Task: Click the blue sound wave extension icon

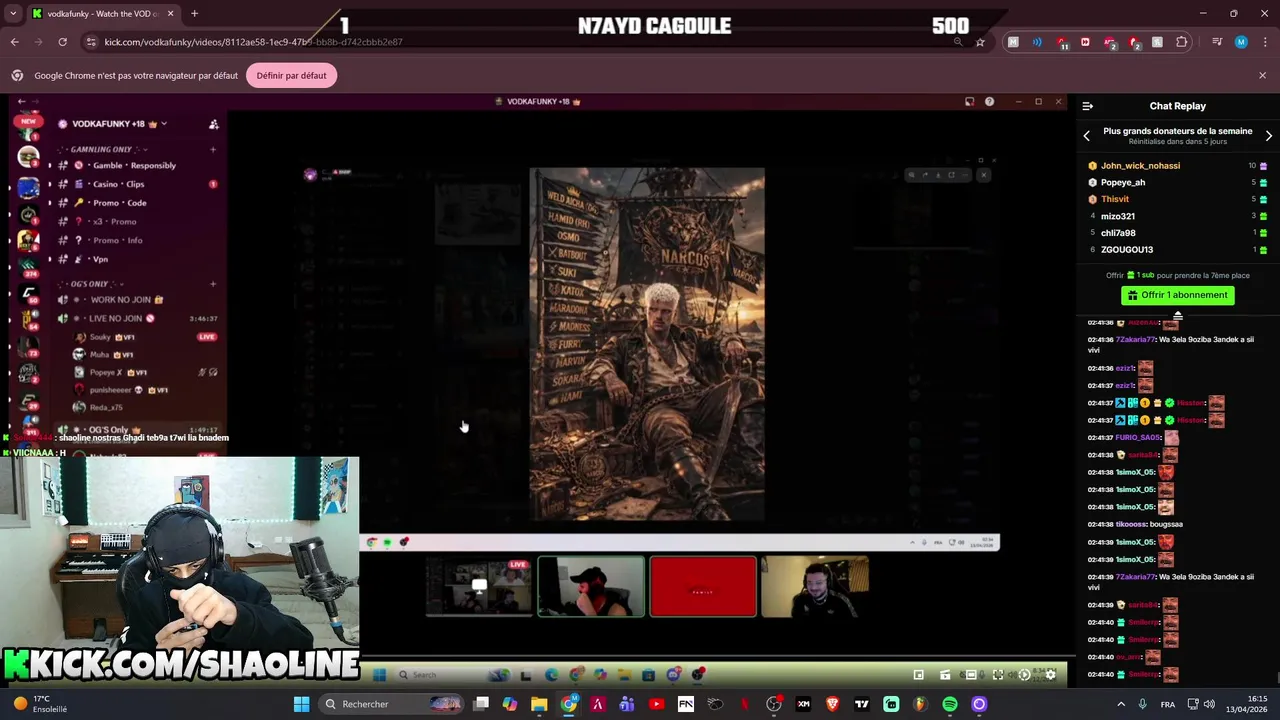Action: click(x=1037, y=42)
